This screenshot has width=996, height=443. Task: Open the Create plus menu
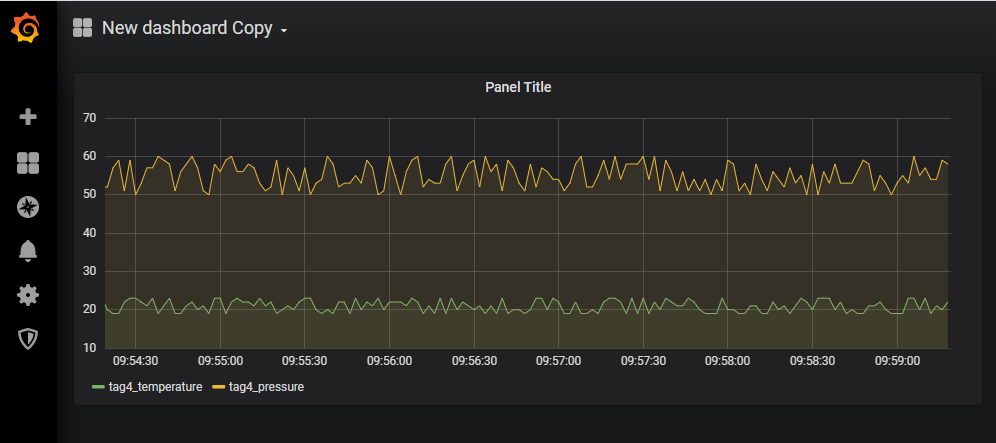pos(28,117)
